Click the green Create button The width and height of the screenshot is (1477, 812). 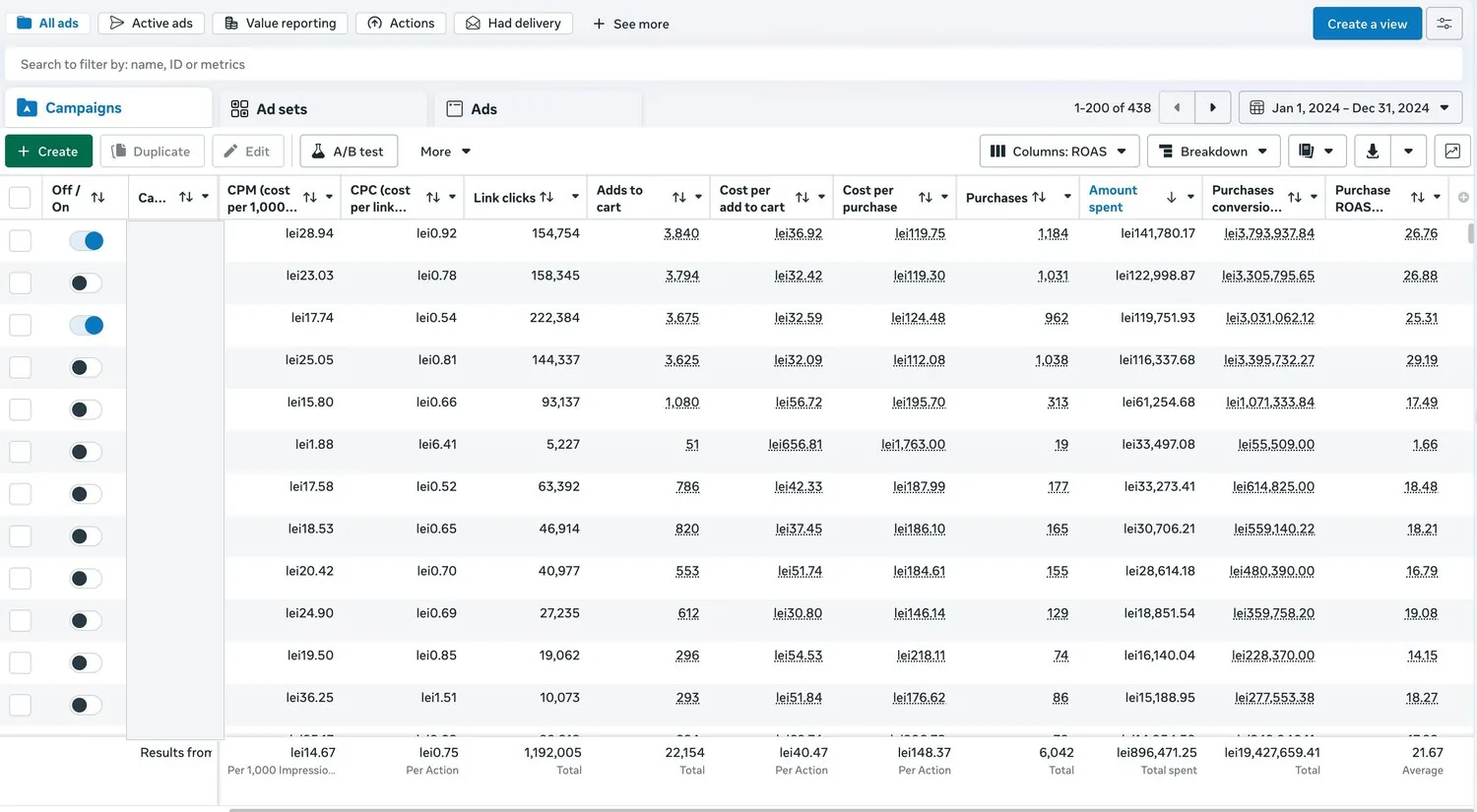tap(48, 152)
